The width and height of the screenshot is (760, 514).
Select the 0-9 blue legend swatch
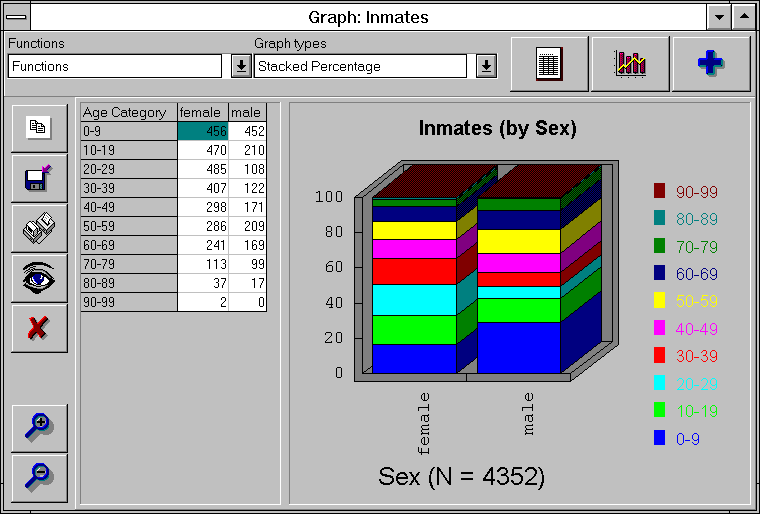(660, 437)
